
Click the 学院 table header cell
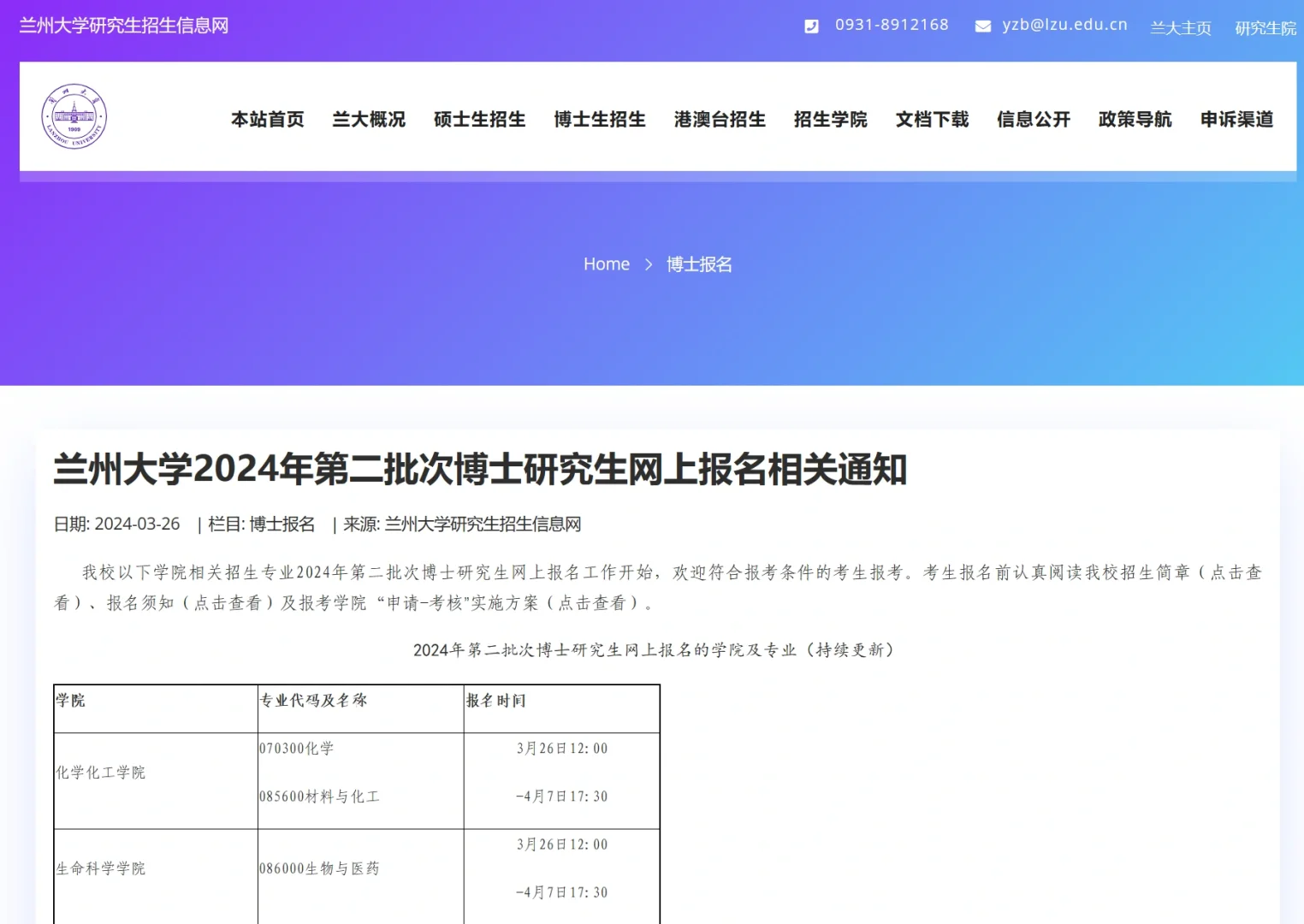[156, 708]
